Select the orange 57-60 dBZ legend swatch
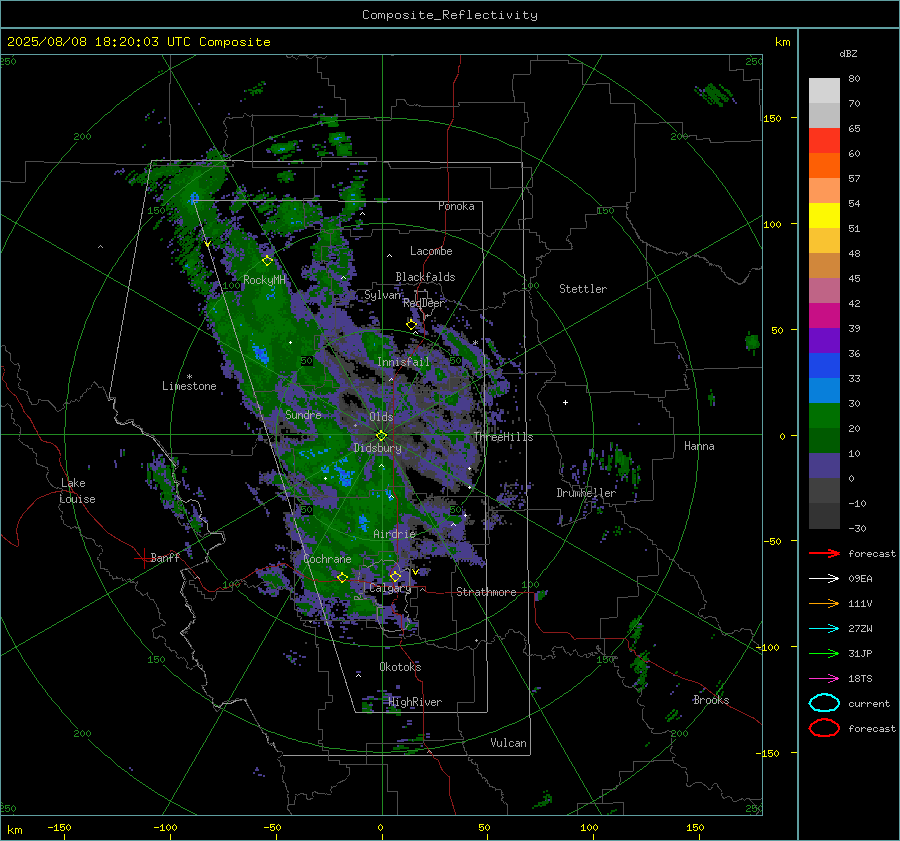This screenshot has height=841, width=900. click(824, 166)
